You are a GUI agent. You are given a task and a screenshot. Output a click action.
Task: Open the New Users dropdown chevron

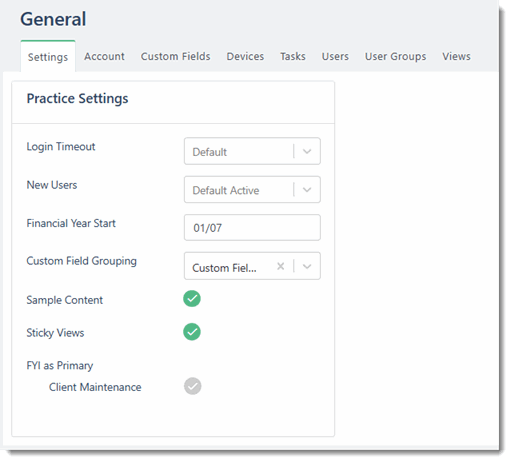tap(307, 190)
